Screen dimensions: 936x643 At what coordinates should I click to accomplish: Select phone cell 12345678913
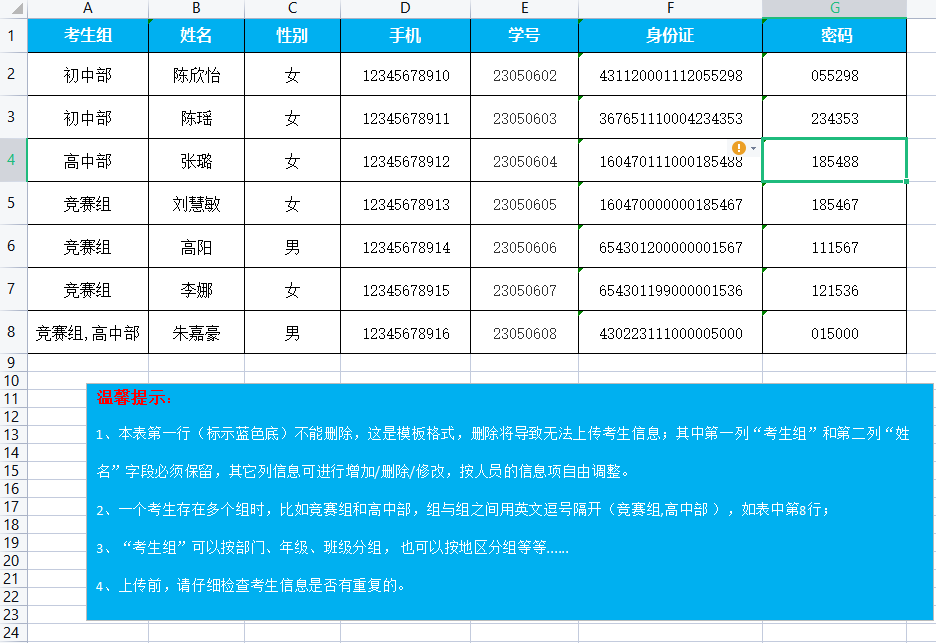[405, 204]
